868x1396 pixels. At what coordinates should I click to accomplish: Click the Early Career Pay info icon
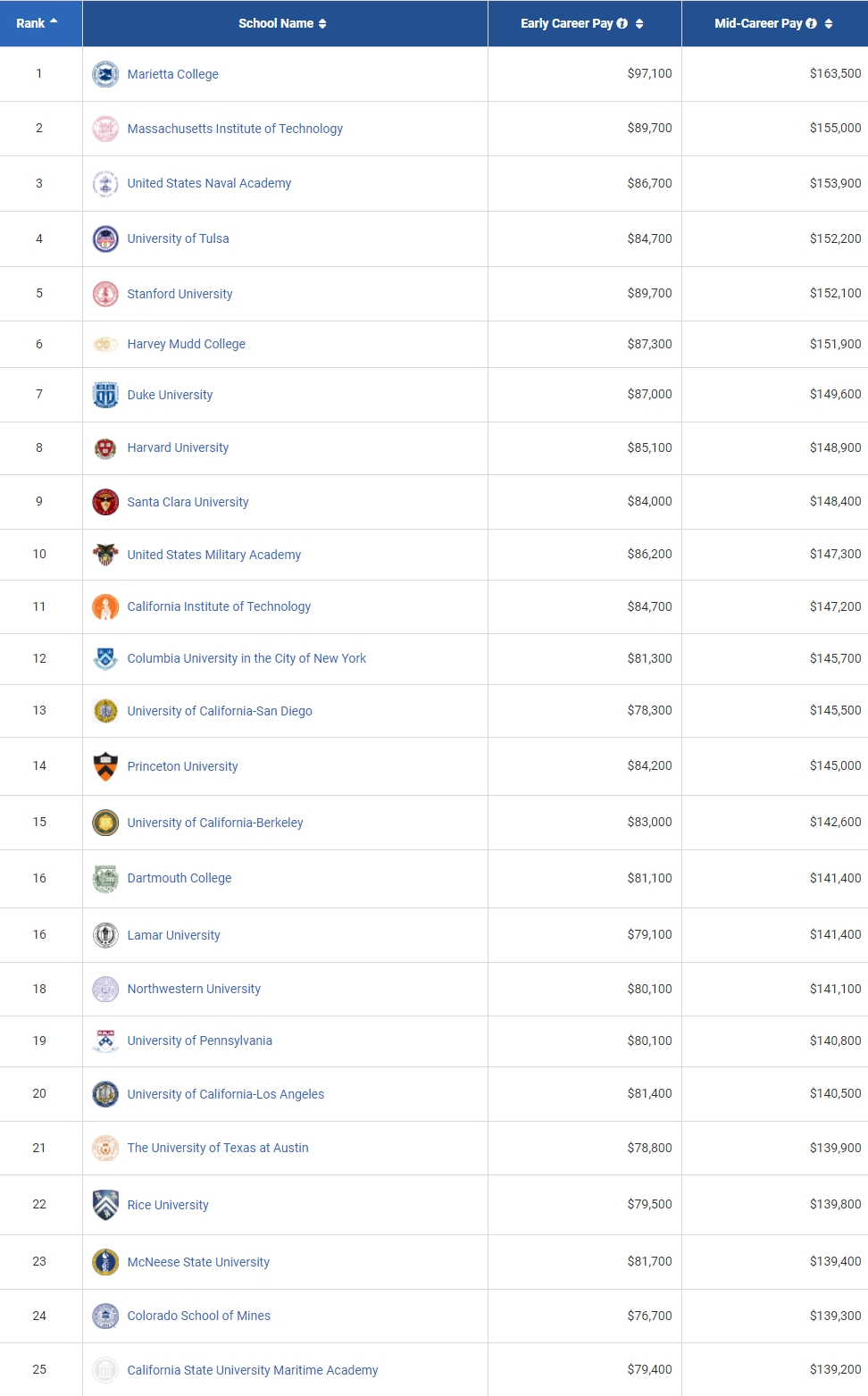click(x=622, y=23)
